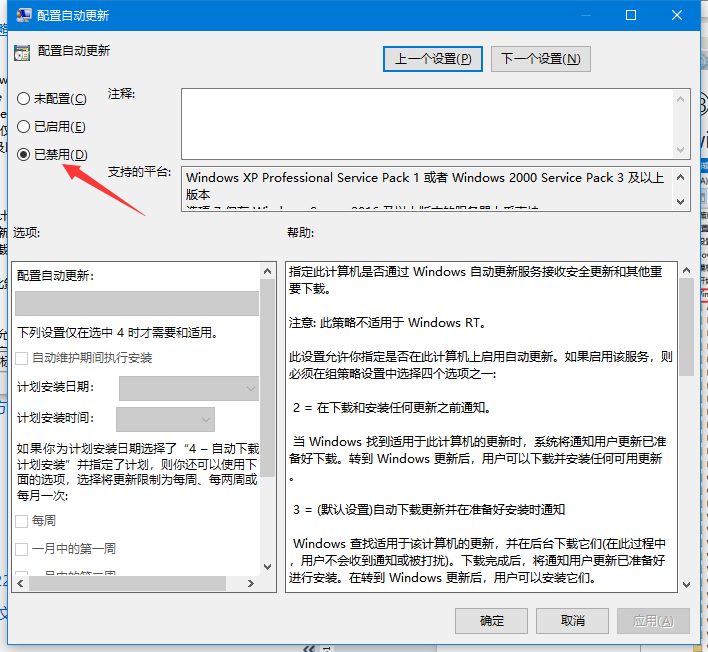Maximize the 配置自动更新 window
The height and width of the screenshot is (652, 708).
[x=631, y=16]
